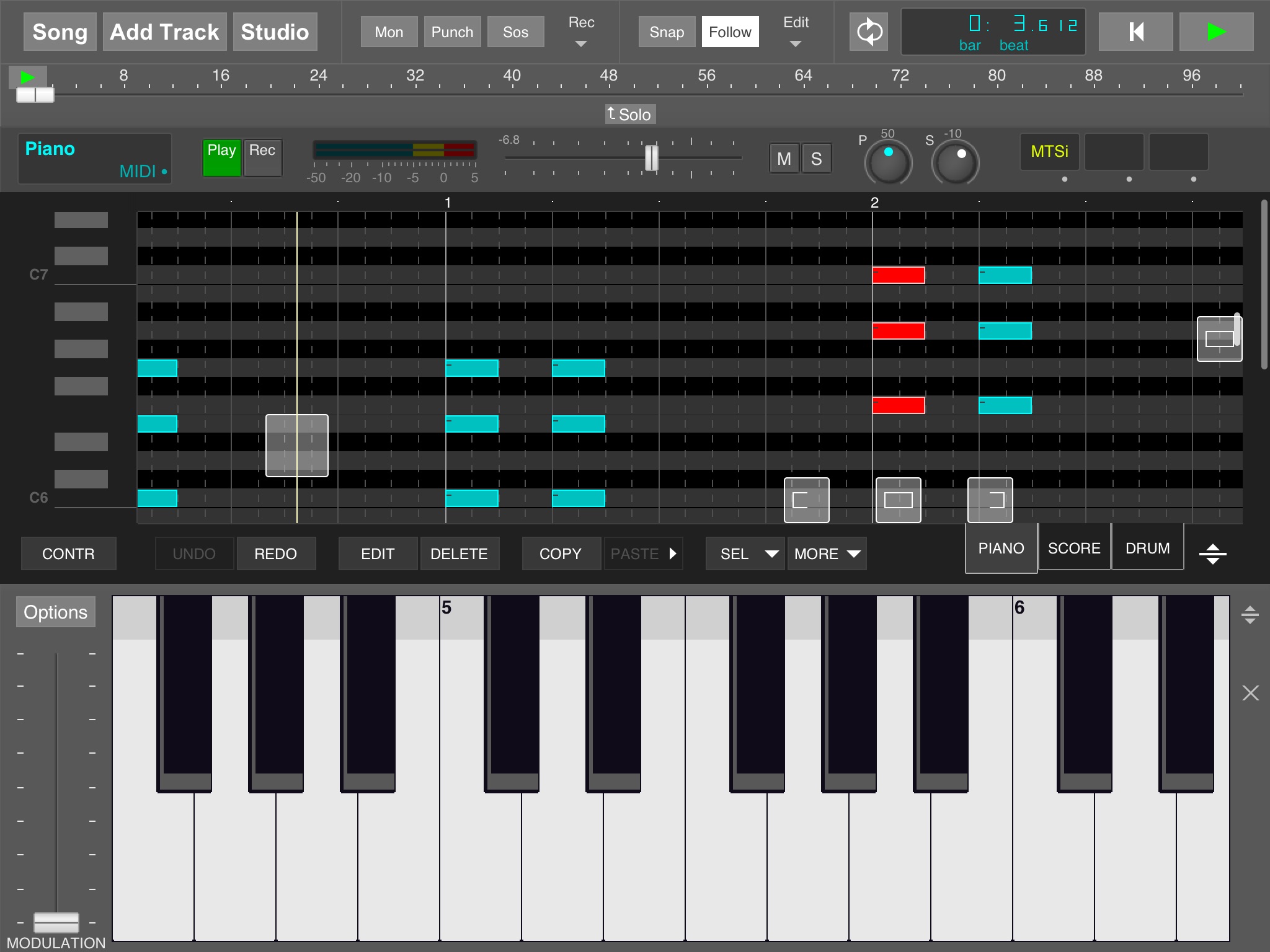Open the Song menu
1270x952 pixels.
click(x=60, y=32)
